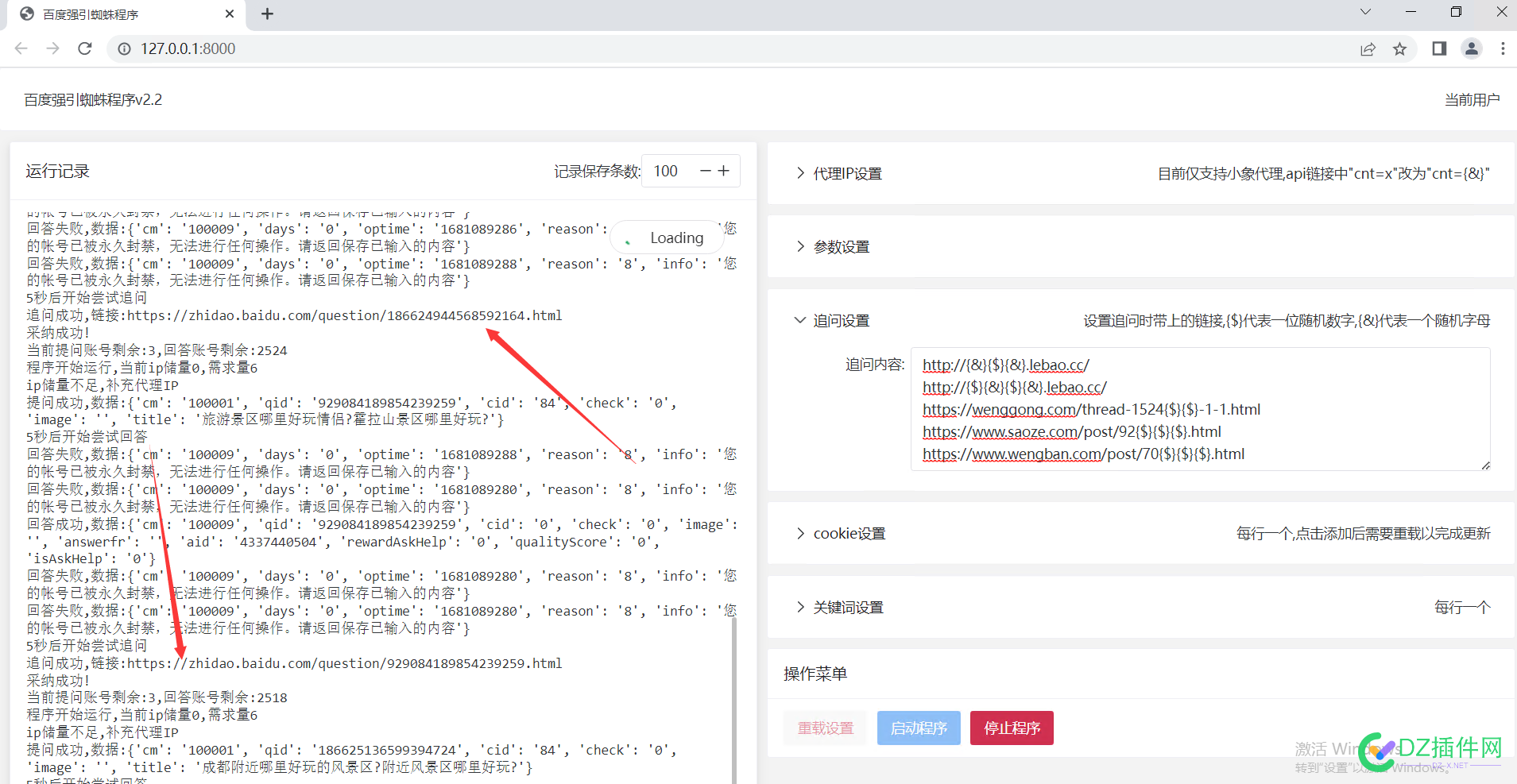Screen dimensions: 1517x784
Task: Open a new browser tab
Action: (x=267, y=14)
